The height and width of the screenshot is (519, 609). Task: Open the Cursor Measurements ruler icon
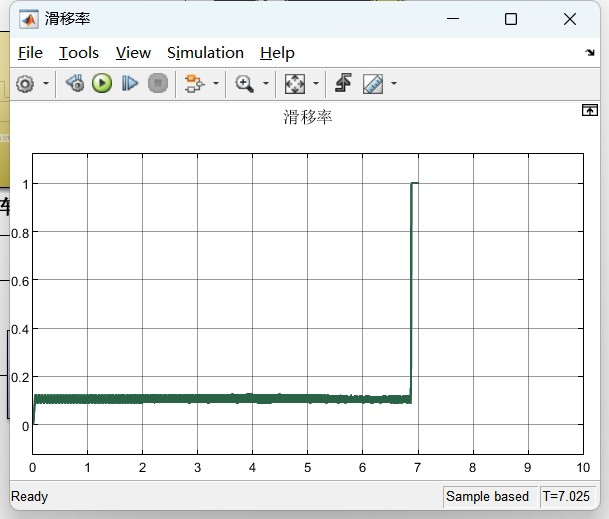point(373,84)
